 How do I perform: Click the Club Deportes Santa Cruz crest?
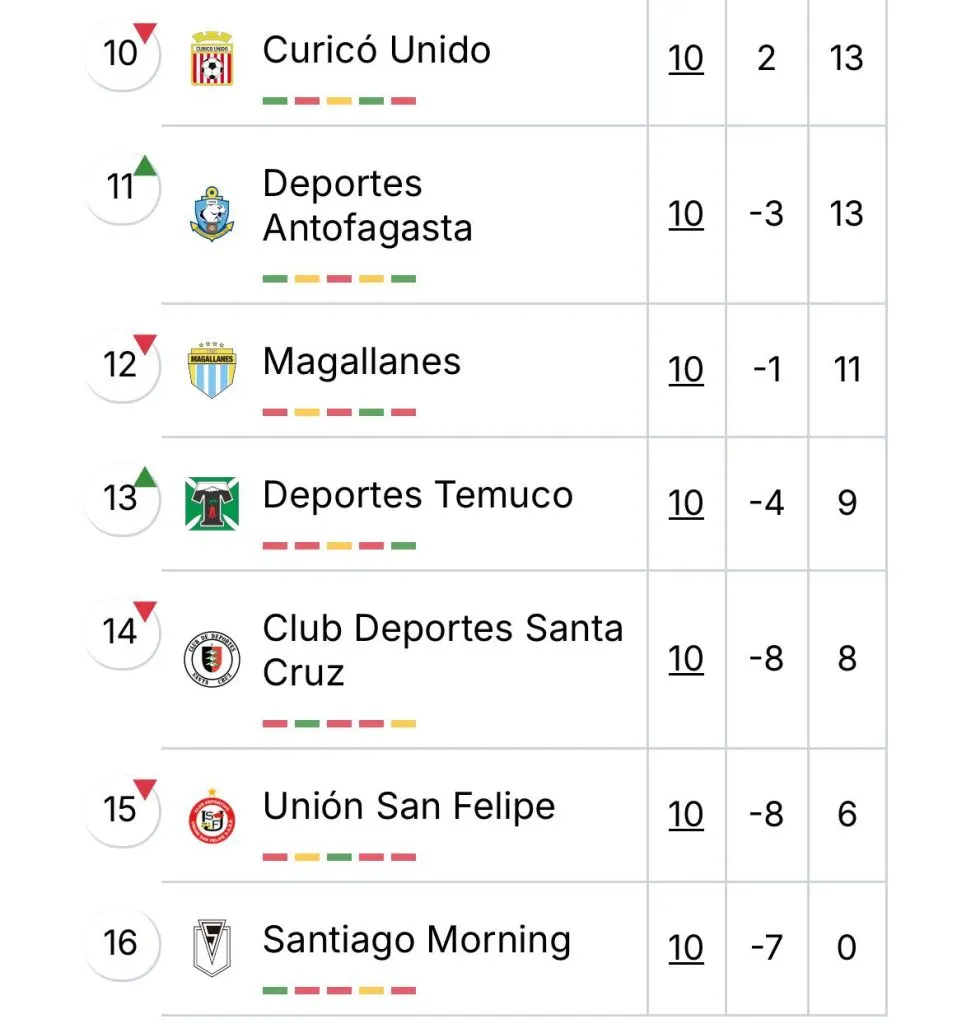[x=212, y=659]
